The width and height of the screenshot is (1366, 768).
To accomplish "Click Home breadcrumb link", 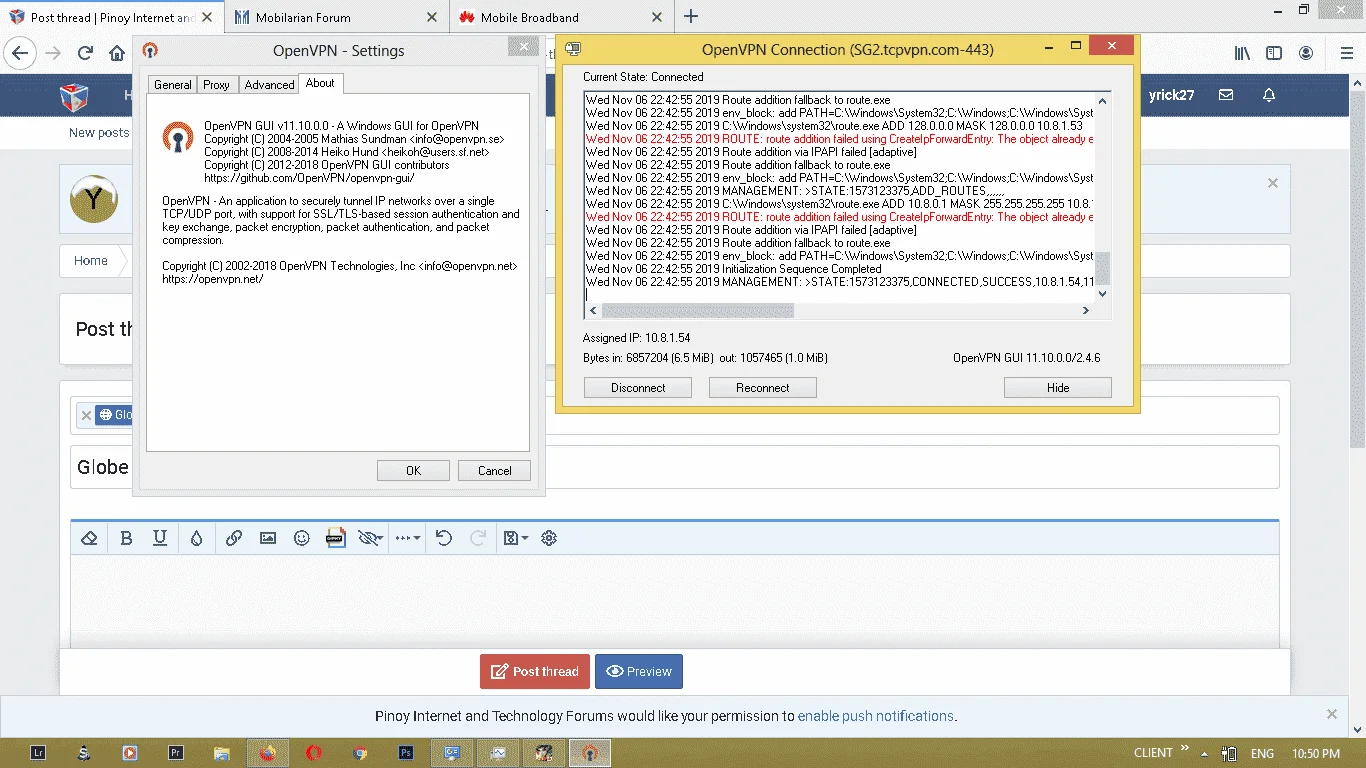I will coord(90,260).
